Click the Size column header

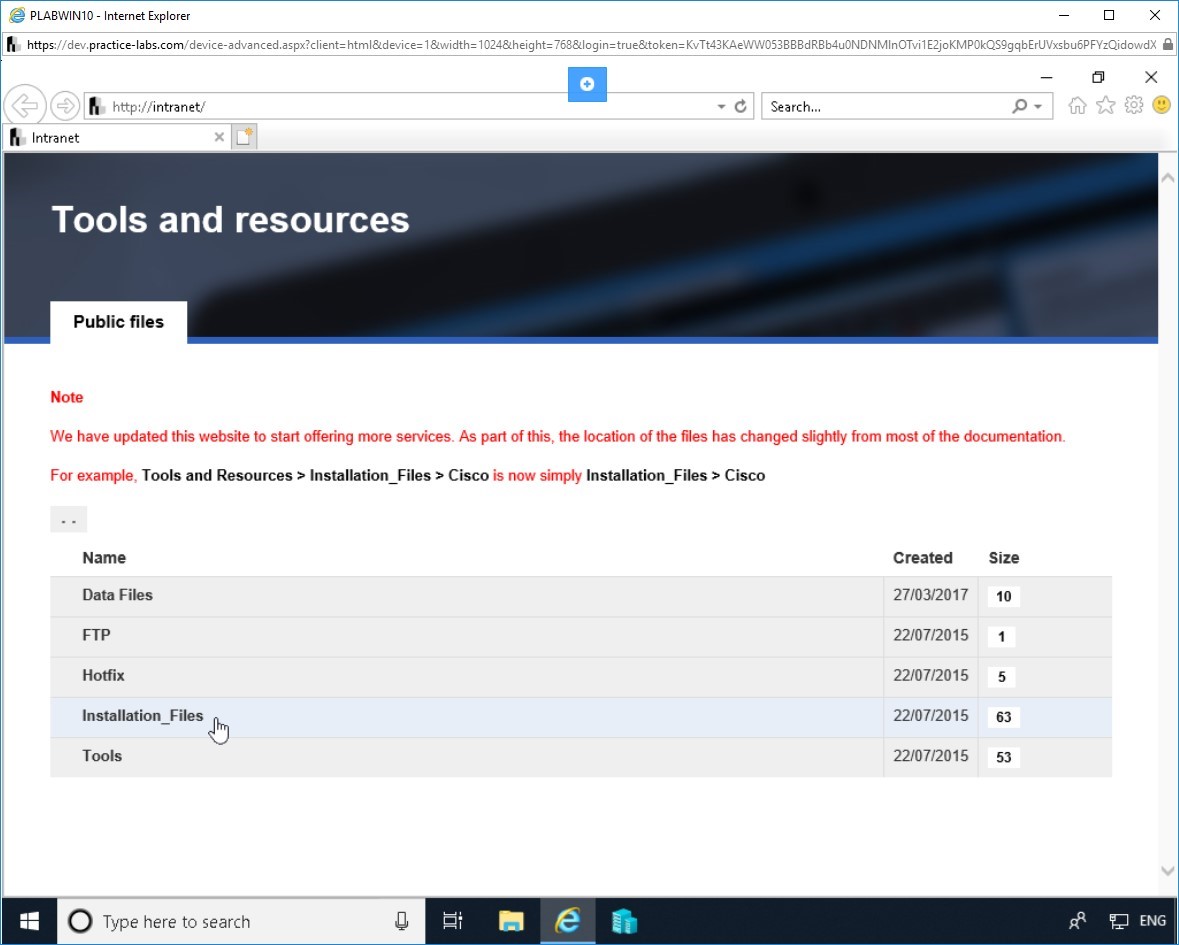1004,558
